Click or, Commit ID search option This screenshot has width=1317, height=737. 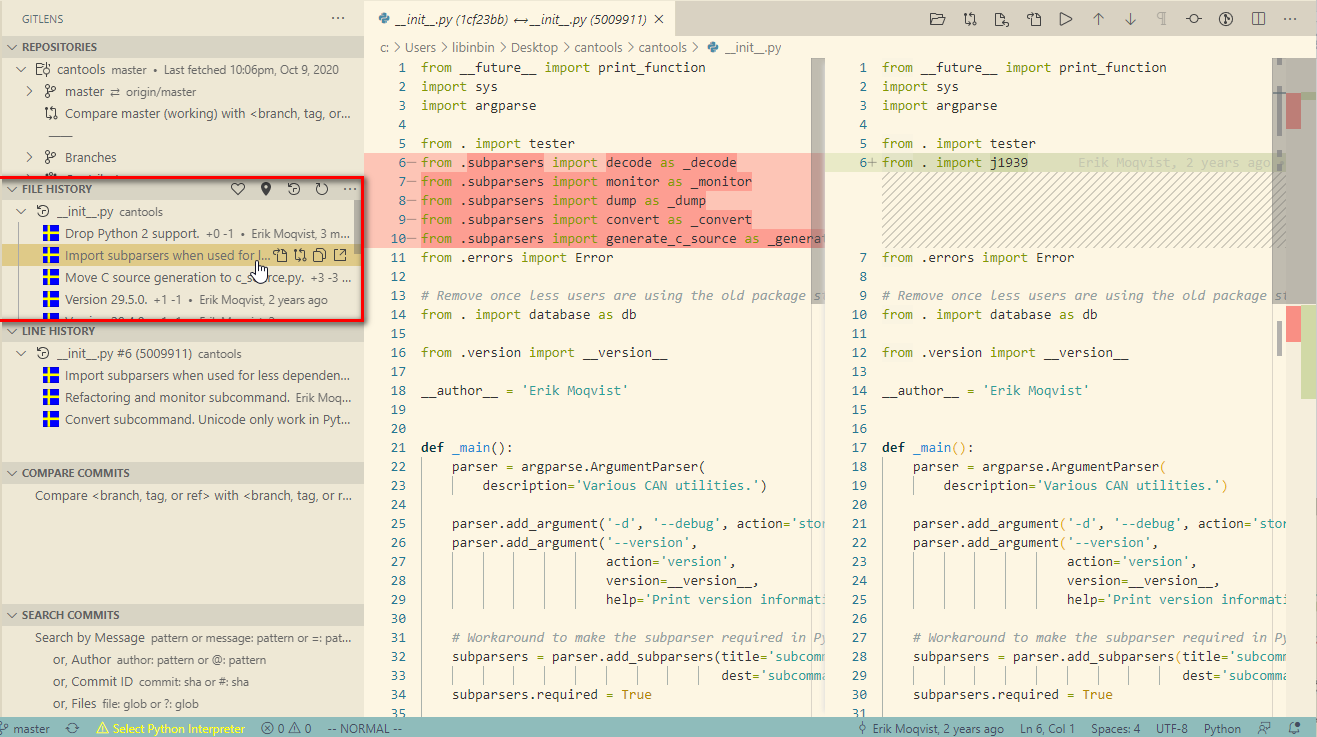(x=182, y=682)
